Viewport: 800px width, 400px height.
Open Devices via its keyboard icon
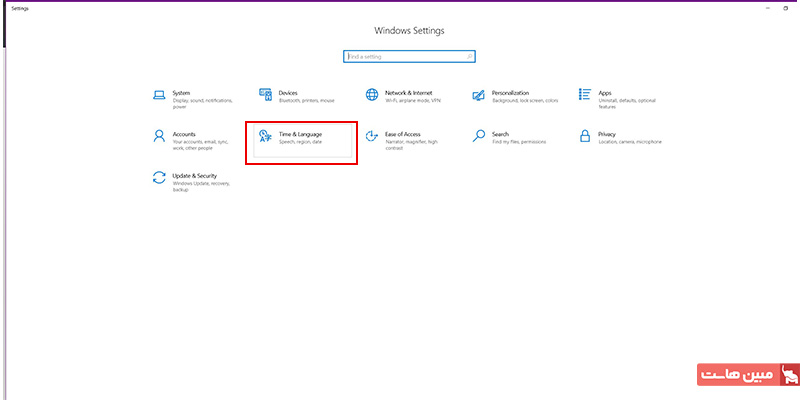[x=265, y=95]
